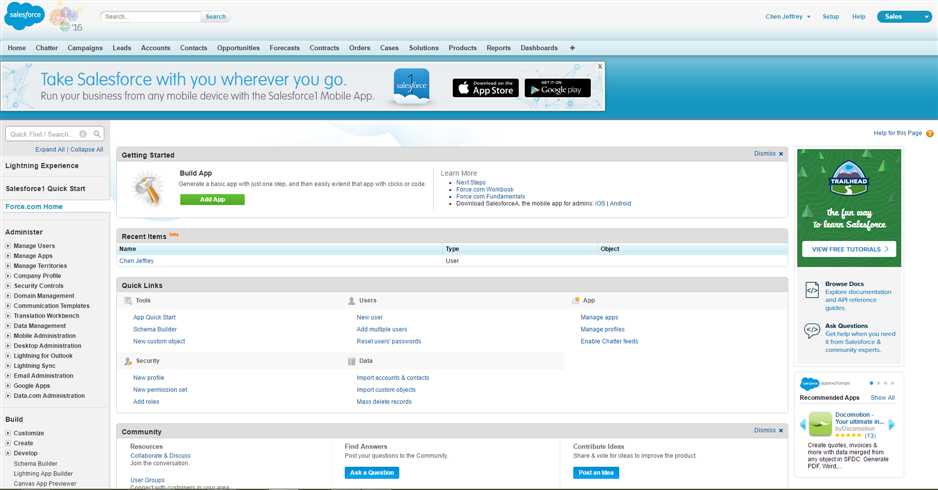
Task: Select the Accounts tab
Action: tap(156, 48)
